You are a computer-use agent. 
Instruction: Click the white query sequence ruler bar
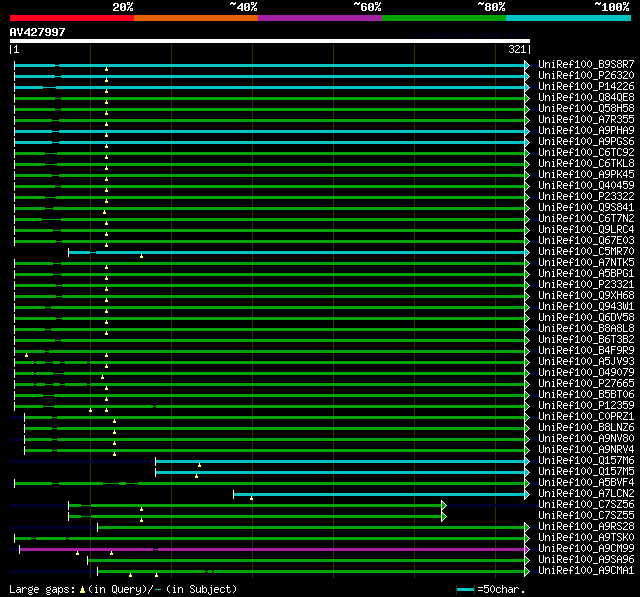click(269, 41)
